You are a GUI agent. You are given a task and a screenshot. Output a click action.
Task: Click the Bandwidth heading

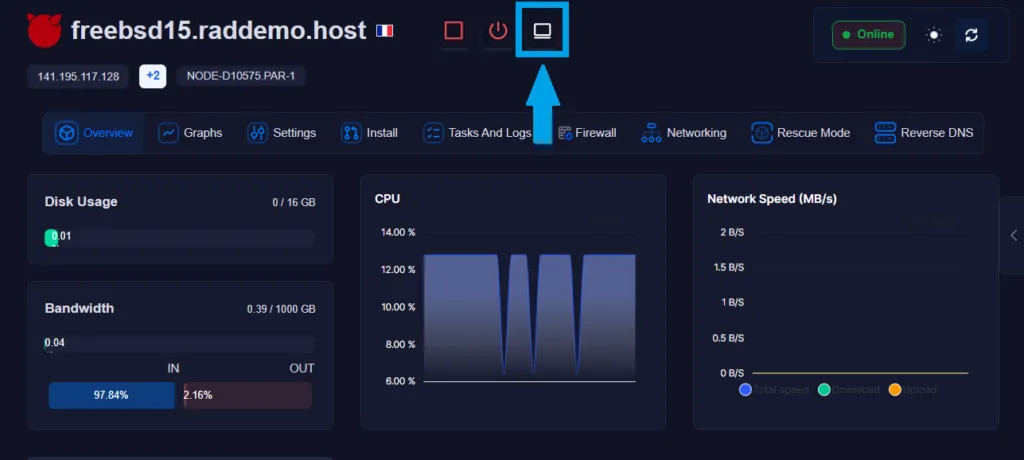(x=79, y=308)
